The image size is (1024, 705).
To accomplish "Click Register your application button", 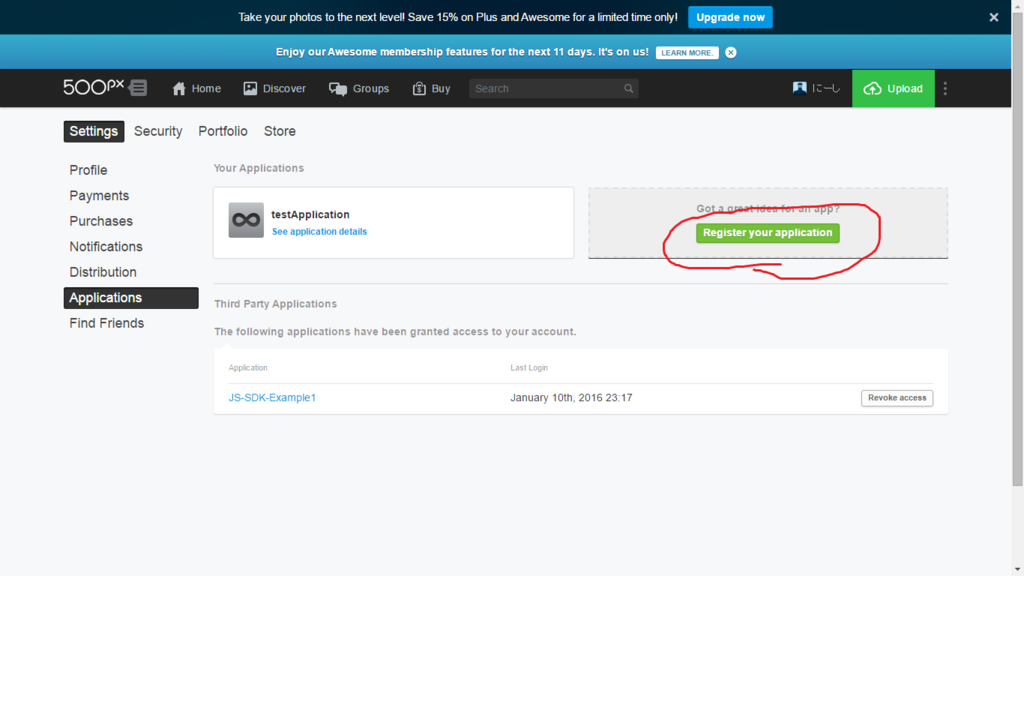I will [x=767, y=233].
